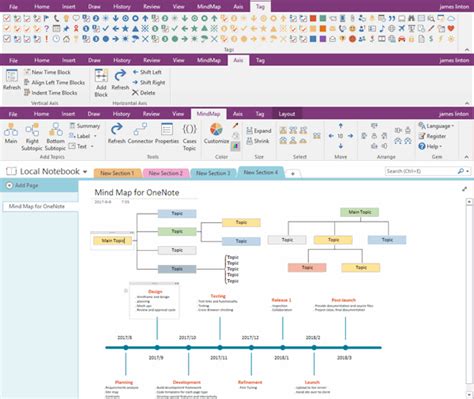
Task: Switch to New Section 2 tab
Action: tap(165, 173)
